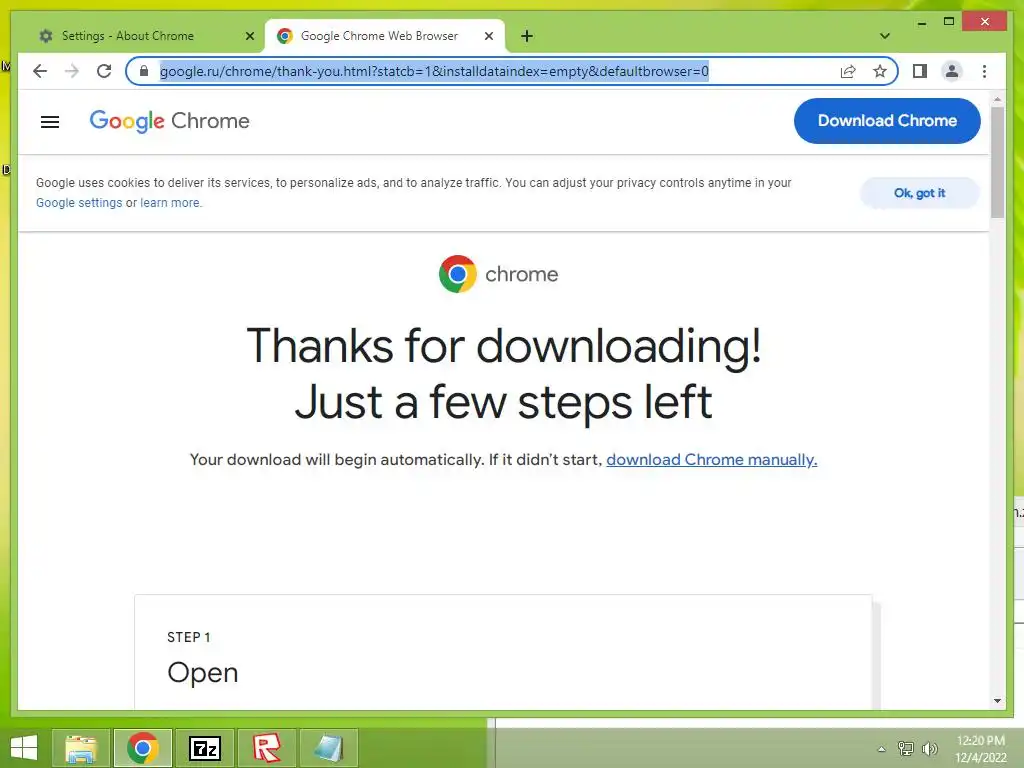Screen dimensions: 1024x768
Task: Launch 7-Zip from the taskbar
Action: coord(205,748)
